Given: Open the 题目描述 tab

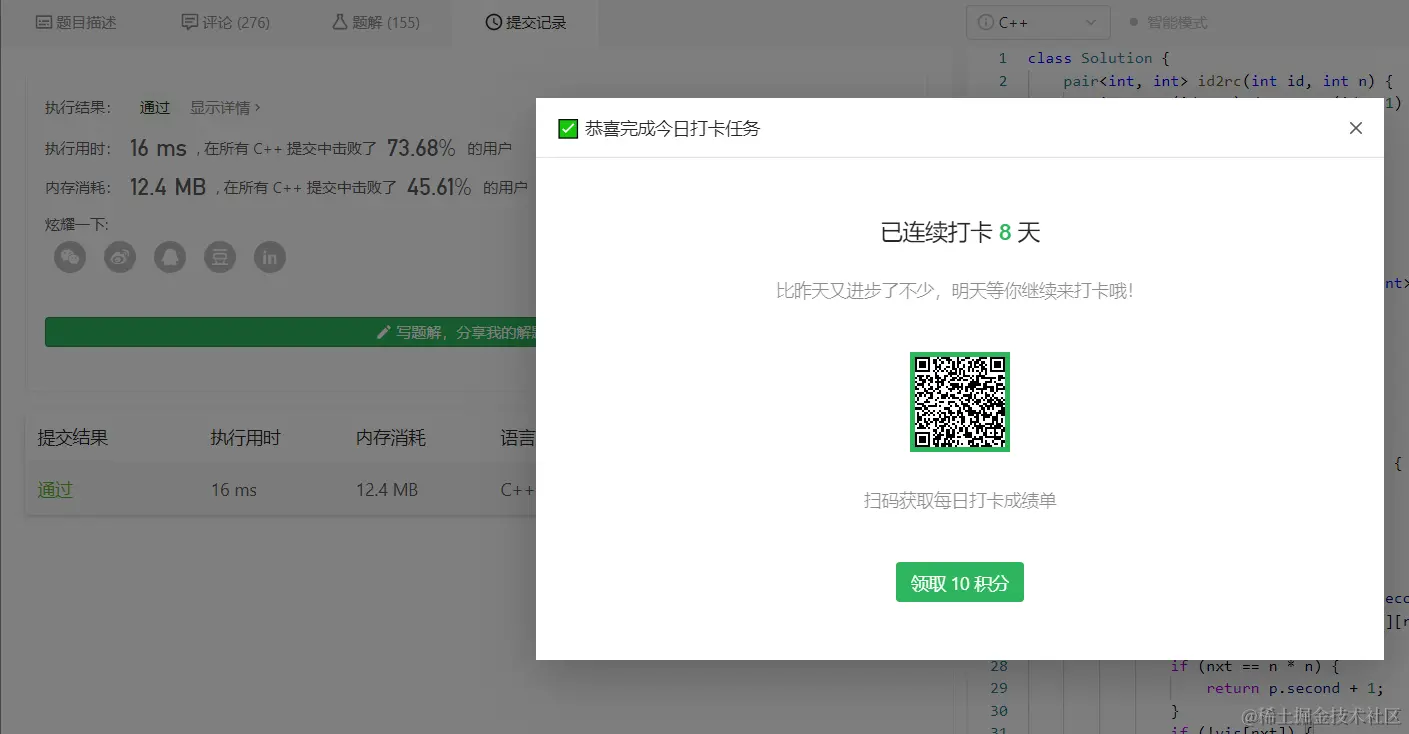Looking at the screenshot, I should coord(76,22).
